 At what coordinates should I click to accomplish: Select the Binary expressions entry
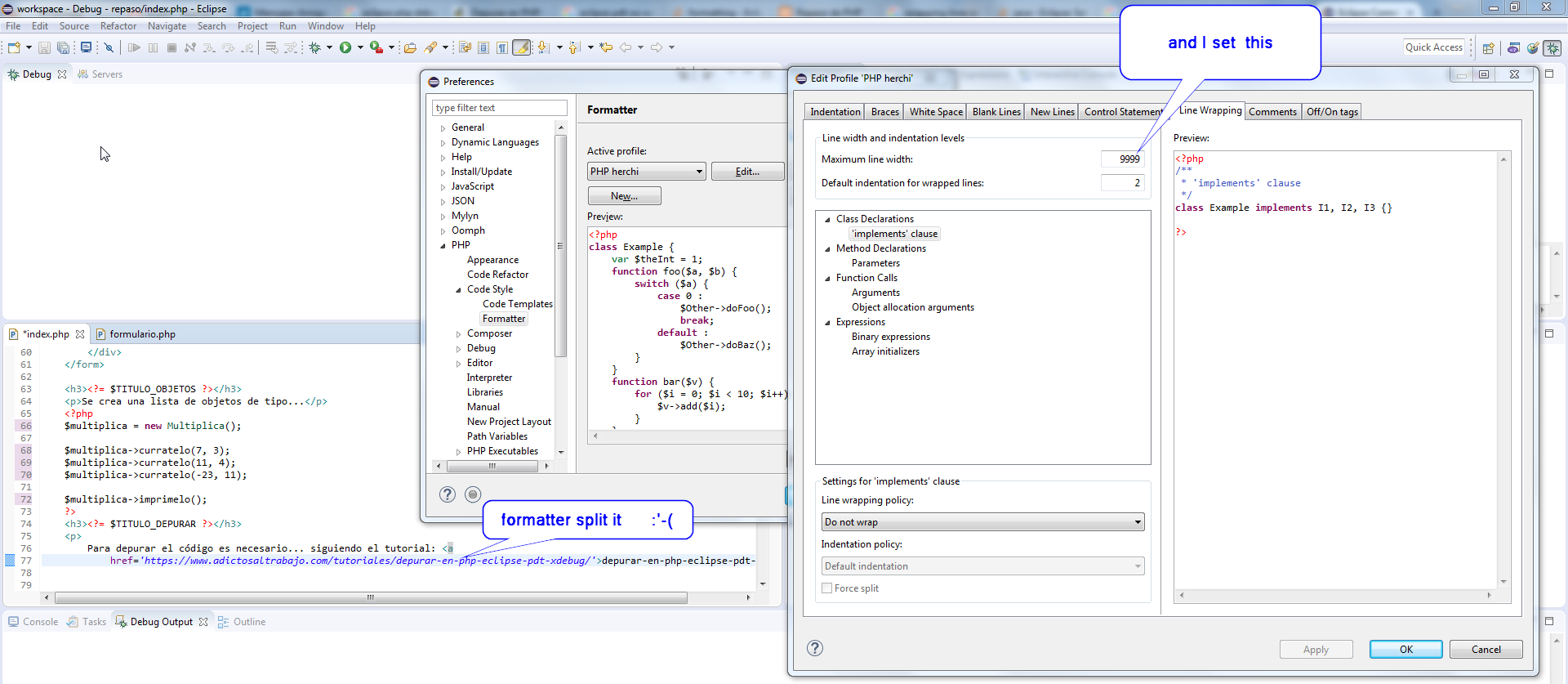pos(890,337)
